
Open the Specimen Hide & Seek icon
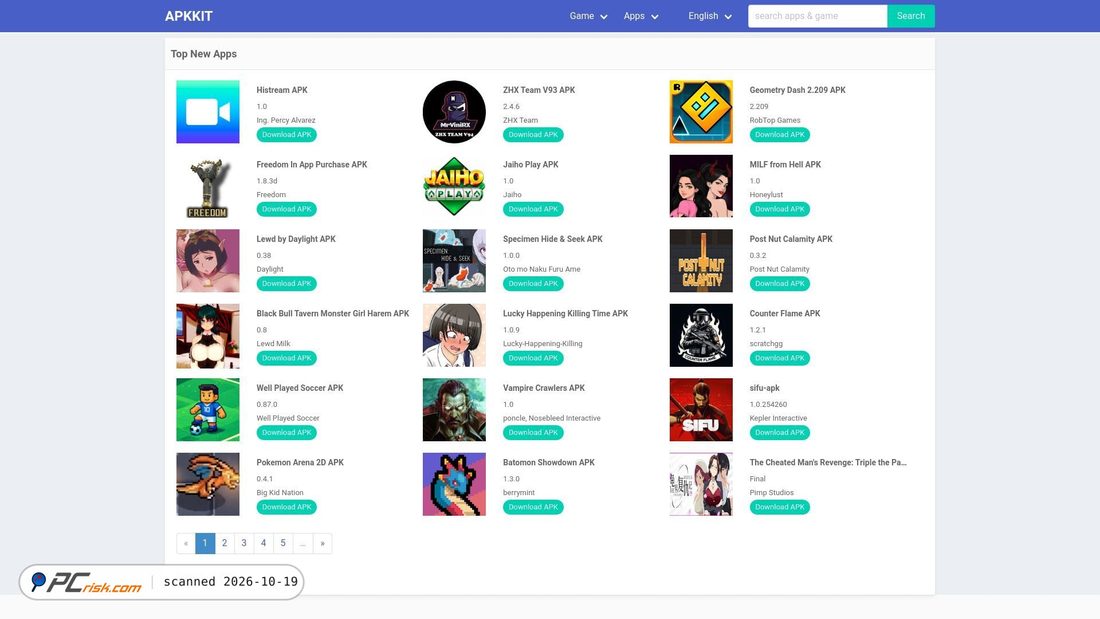point(454,260)
